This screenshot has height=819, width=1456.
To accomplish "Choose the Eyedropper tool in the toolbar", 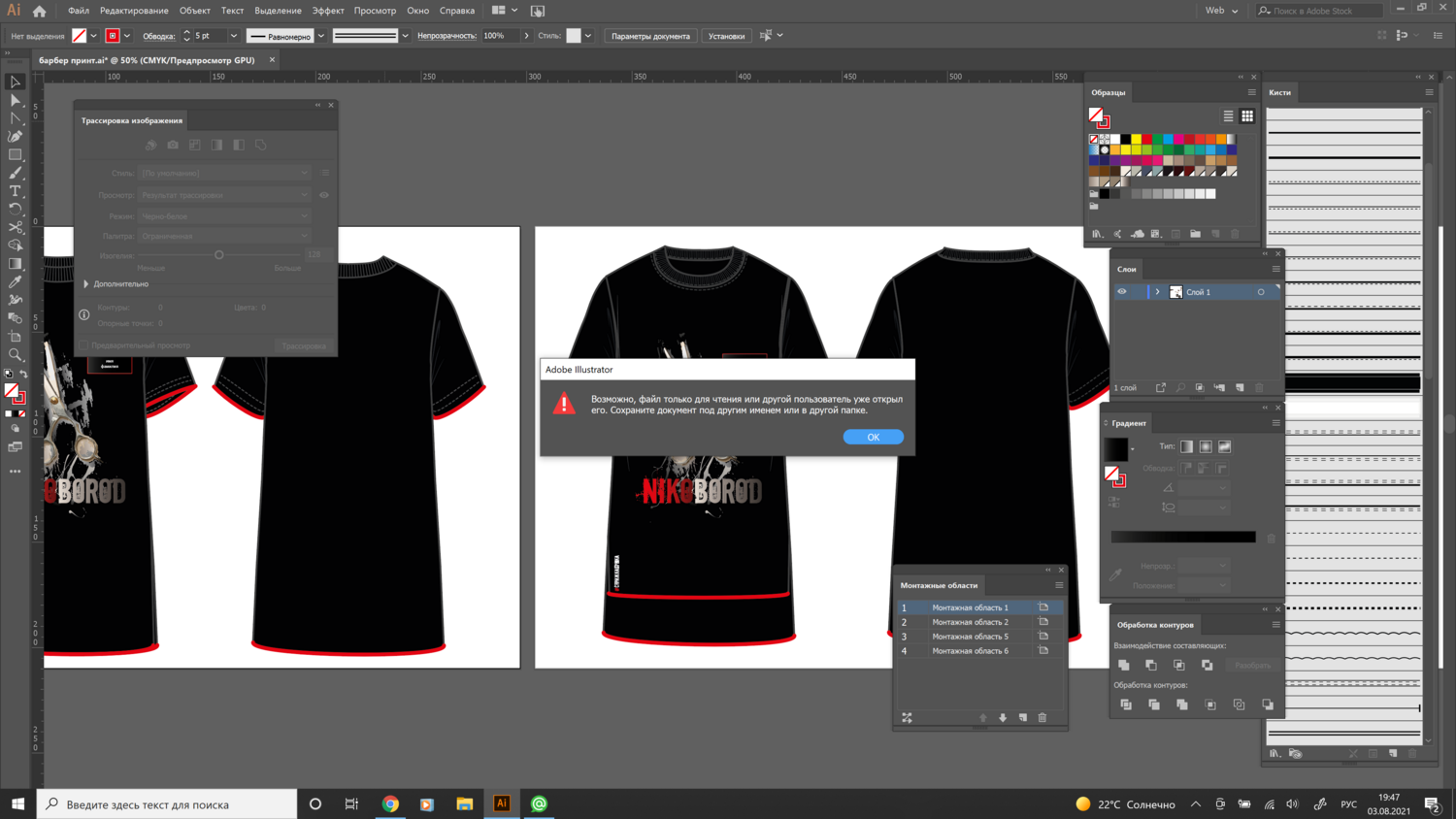I will point(16,281).
